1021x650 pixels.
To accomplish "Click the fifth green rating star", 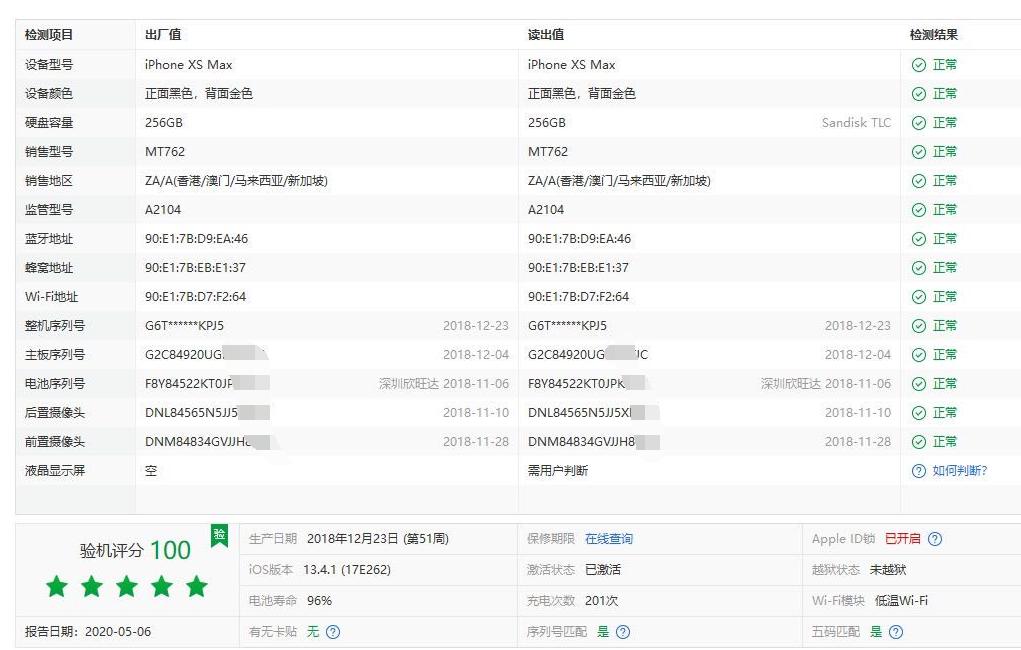I will pos(197,587).
